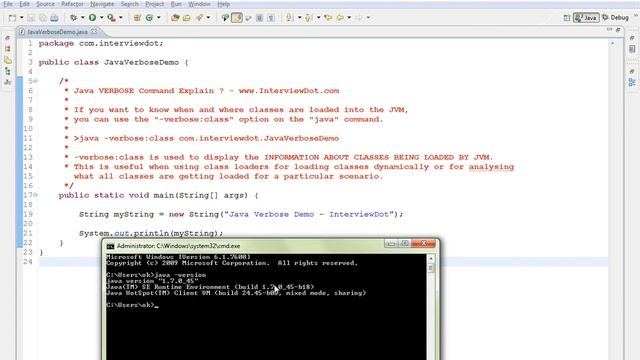The height and width of the screenshot is (360, 640).
Task: Open the Refactor menu
Action: pos(72,4)
